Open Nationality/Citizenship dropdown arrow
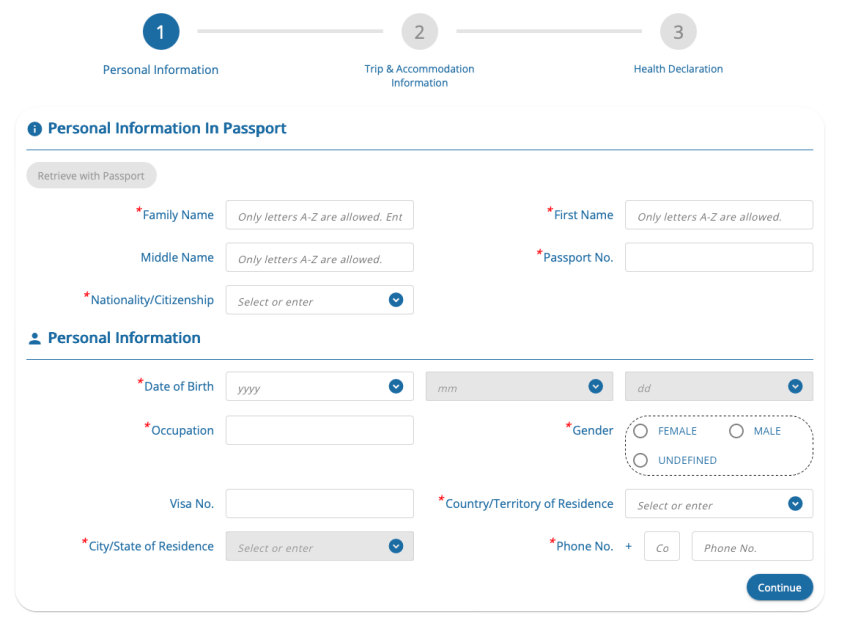 (x=396, y=300)
